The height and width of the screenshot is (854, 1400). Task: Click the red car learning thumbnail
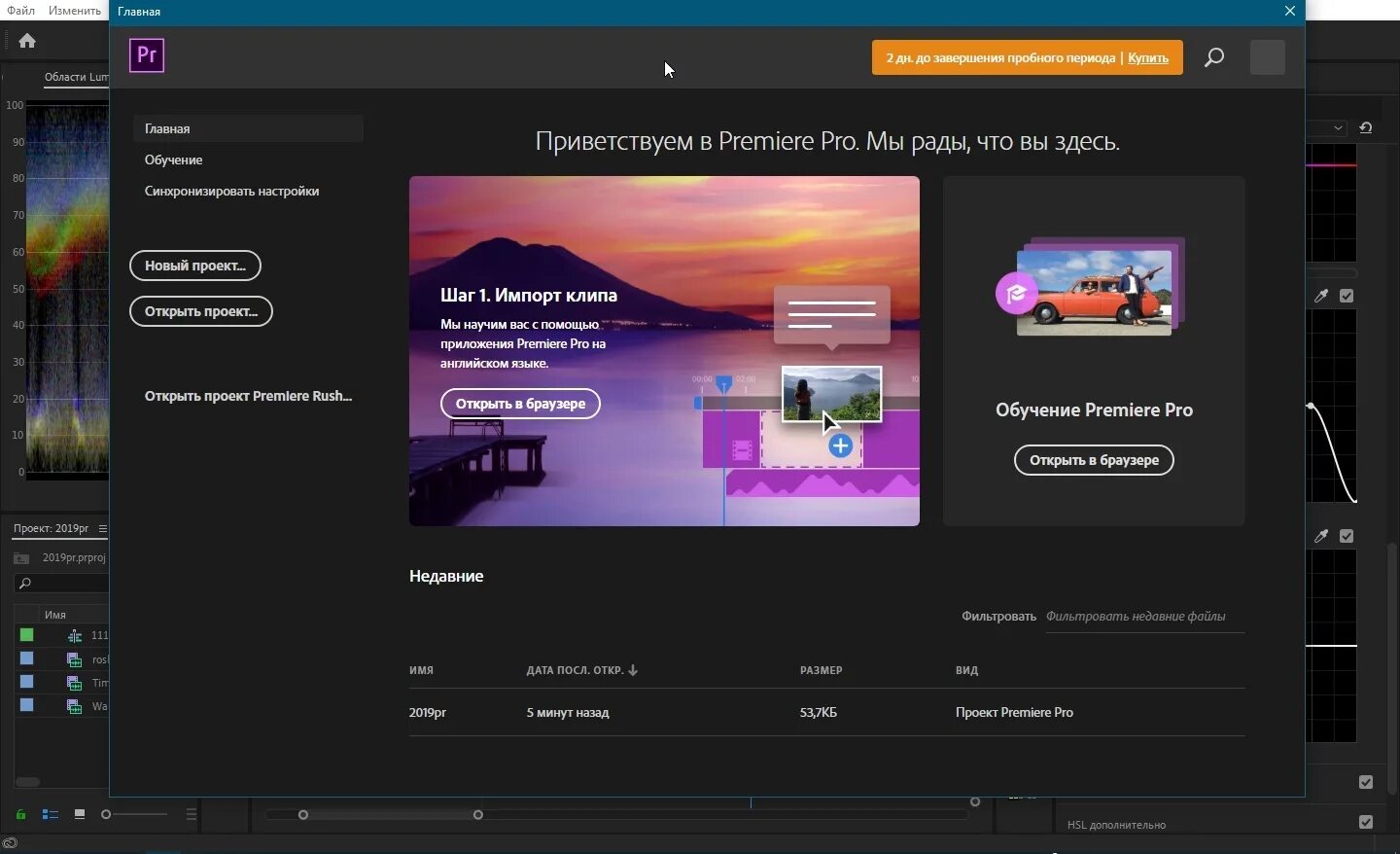pos(1095,292)
